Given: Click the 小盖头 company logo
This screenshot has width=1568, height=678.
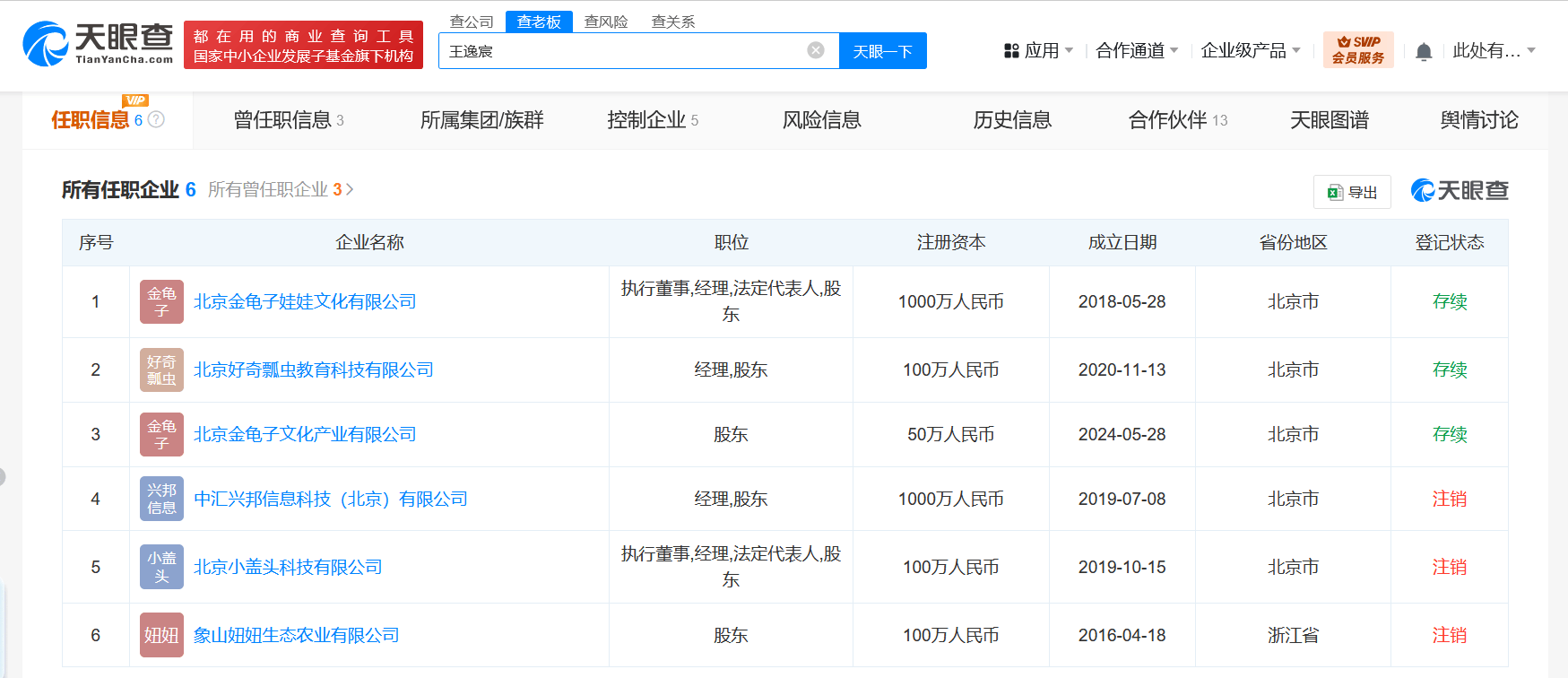Looking at the screenshot, I should pyautogui.click(x=161, y=567).
